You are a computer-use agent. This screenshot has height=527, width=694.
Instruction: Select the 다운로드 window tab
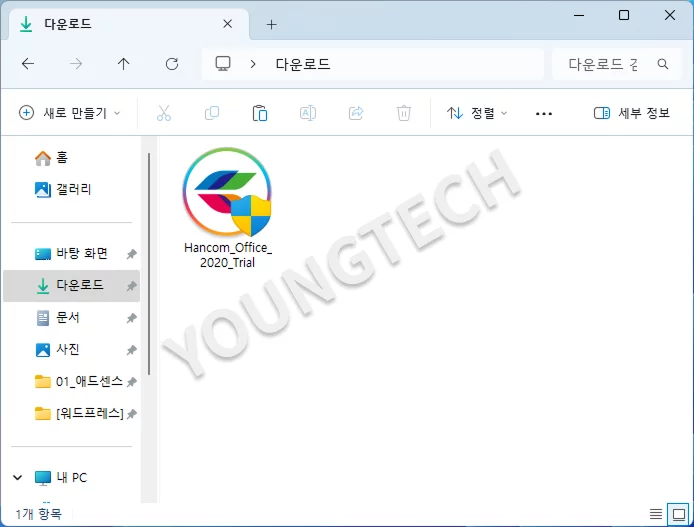pos(129,24)
